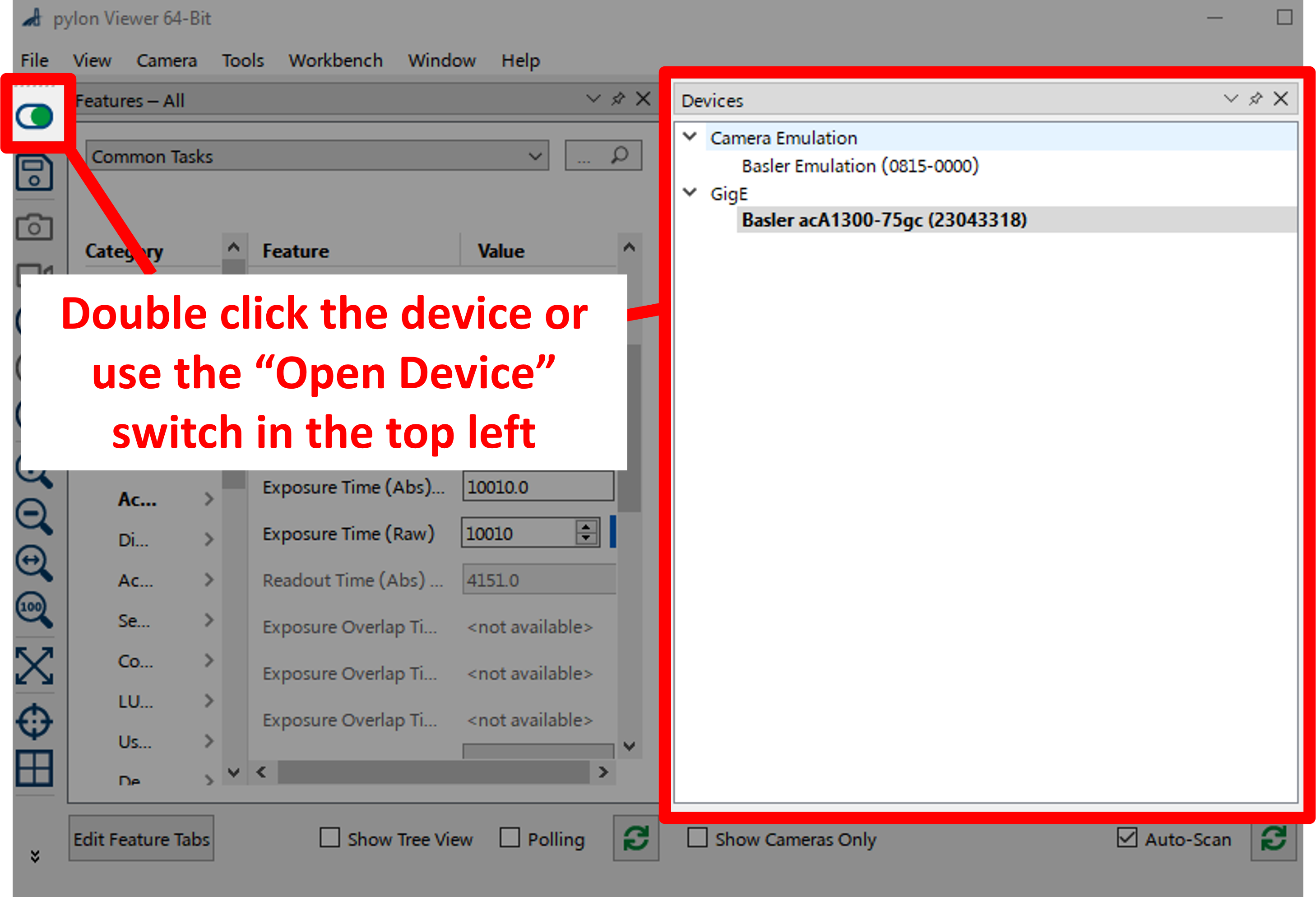Open the Help menu

pos(520,60)
